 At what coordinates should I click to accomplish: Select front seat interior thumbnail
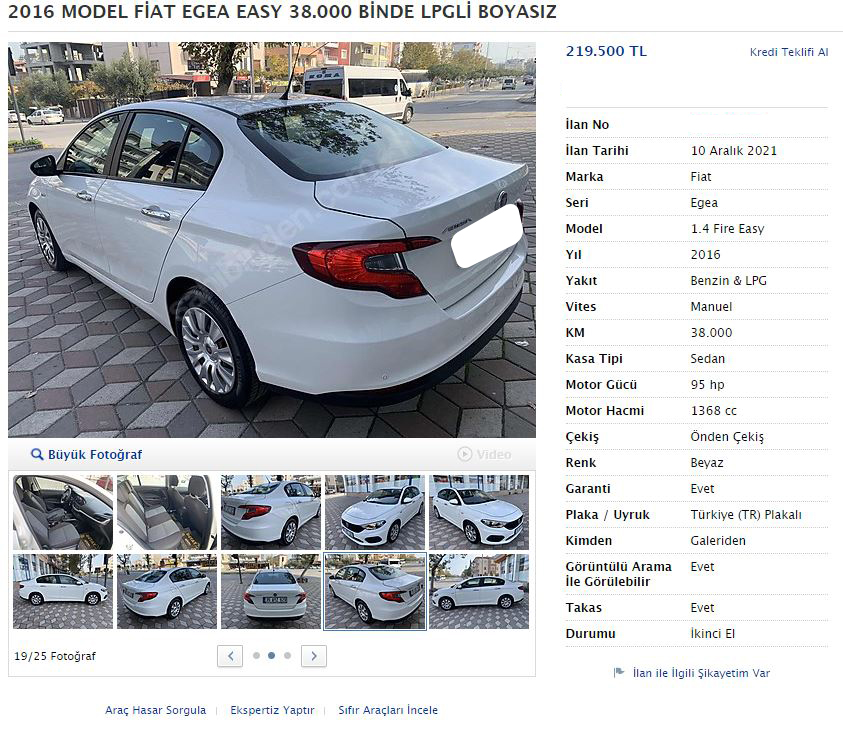(63, 512)
